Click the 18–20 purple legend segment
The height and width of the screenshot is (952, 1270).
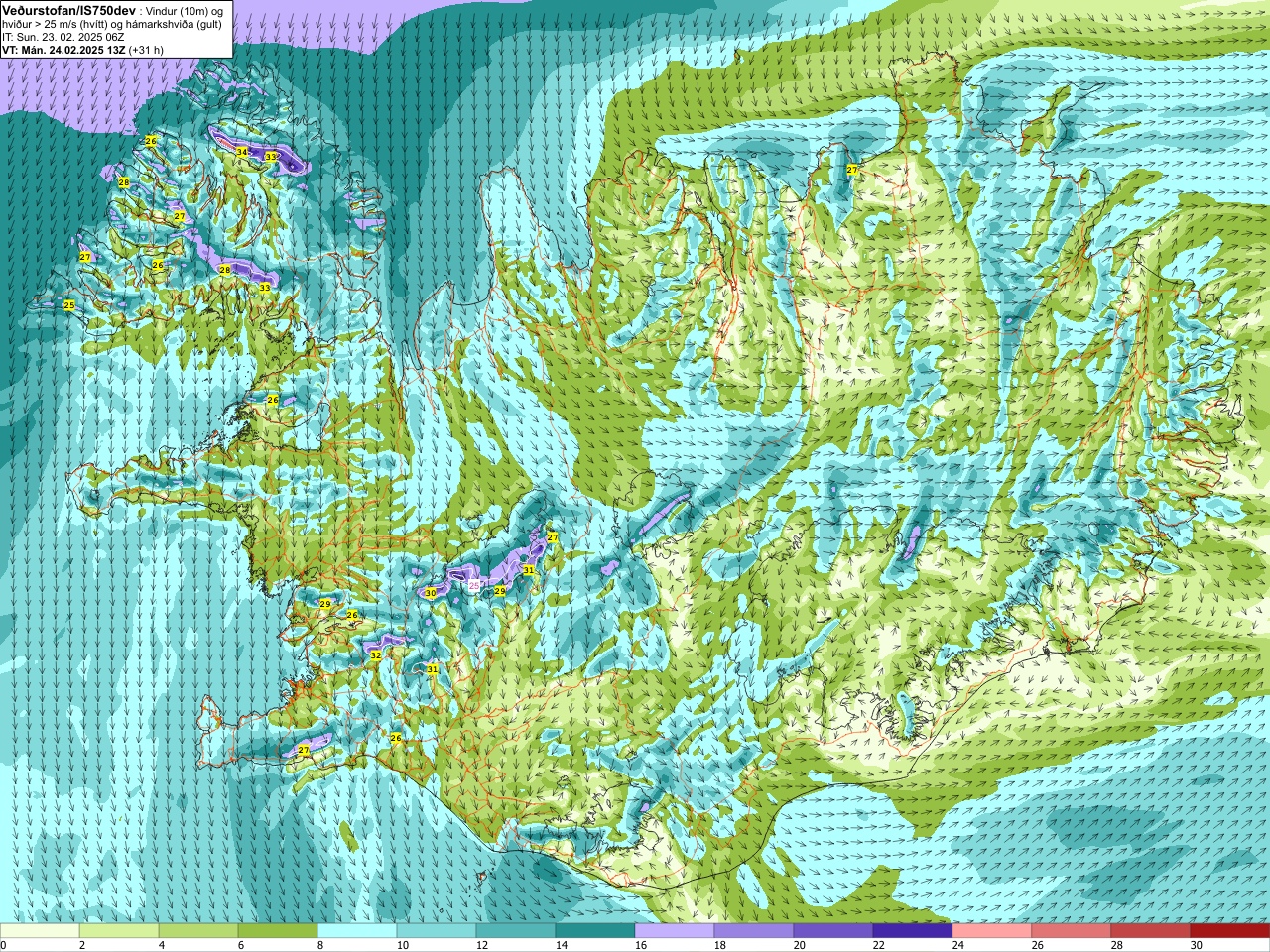pos(754,931)
